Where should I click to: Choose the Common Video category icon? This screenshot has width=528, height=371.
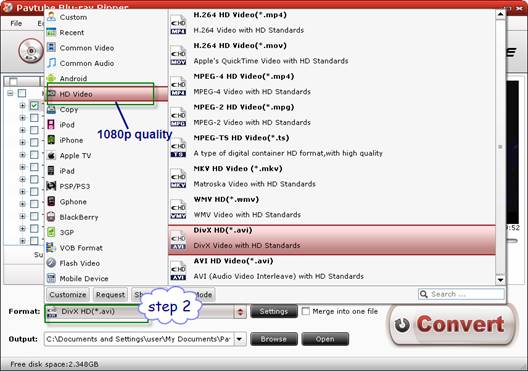pos(51,47)
